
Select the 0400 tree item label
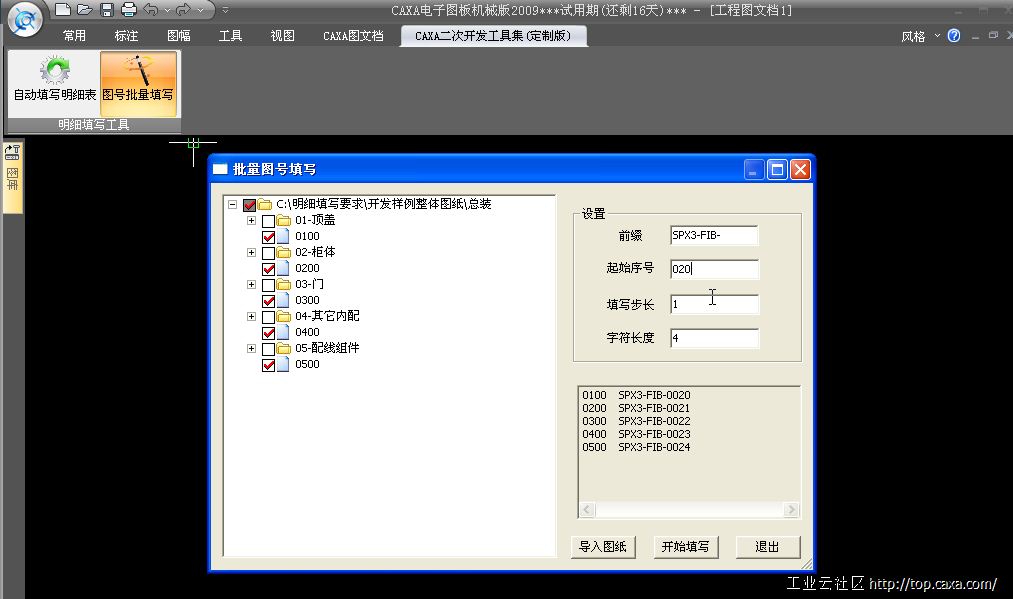click(x=308, y=332)
